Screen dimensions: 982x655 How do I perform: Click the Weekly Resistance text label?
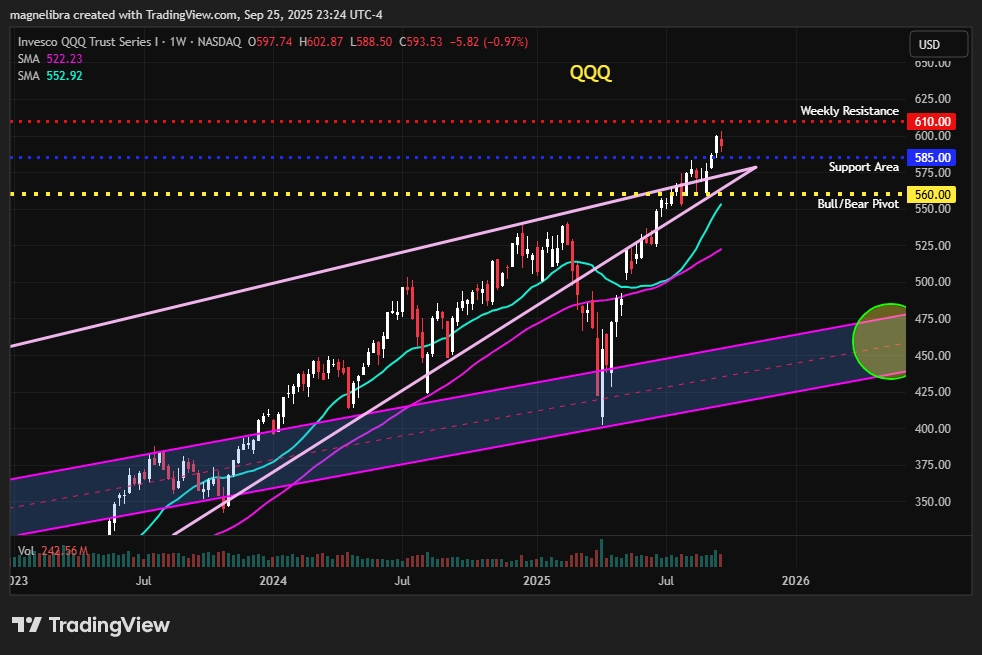(x=849, y=111)
